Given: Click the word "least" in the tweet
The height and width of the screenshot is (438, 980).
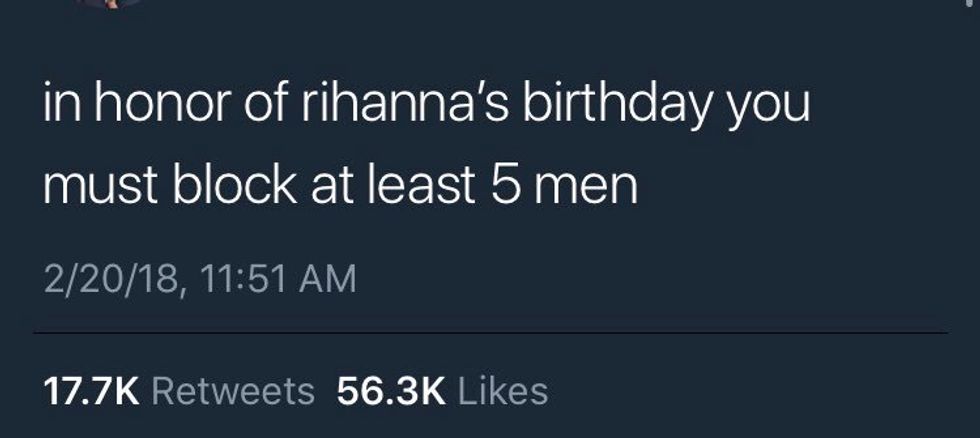Looking at the screenshot, I should coord(425,187).
